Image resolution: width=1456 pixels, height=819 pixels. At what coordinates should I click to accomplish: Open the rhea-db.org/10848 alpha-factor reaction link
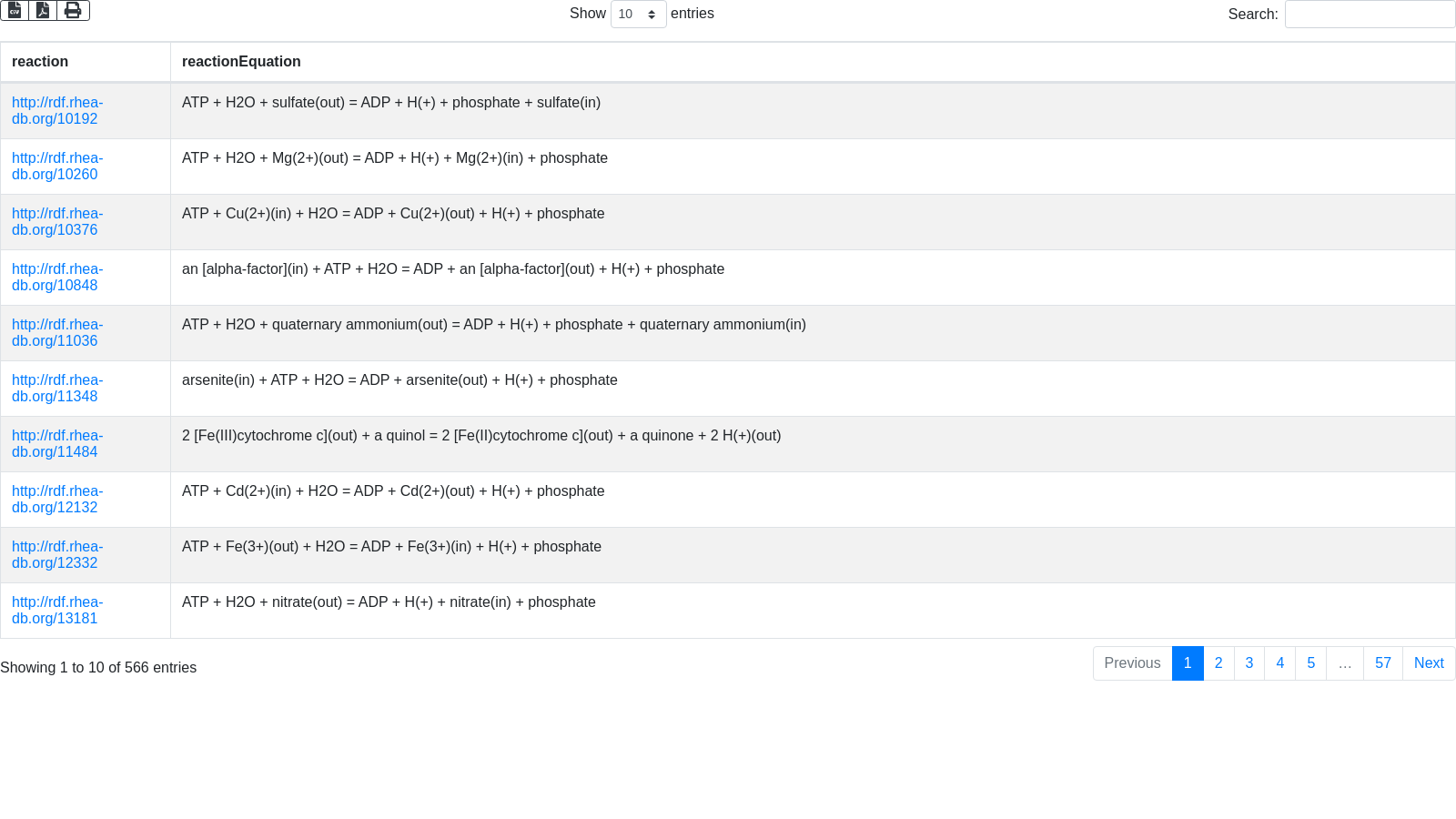pos(56,278)
